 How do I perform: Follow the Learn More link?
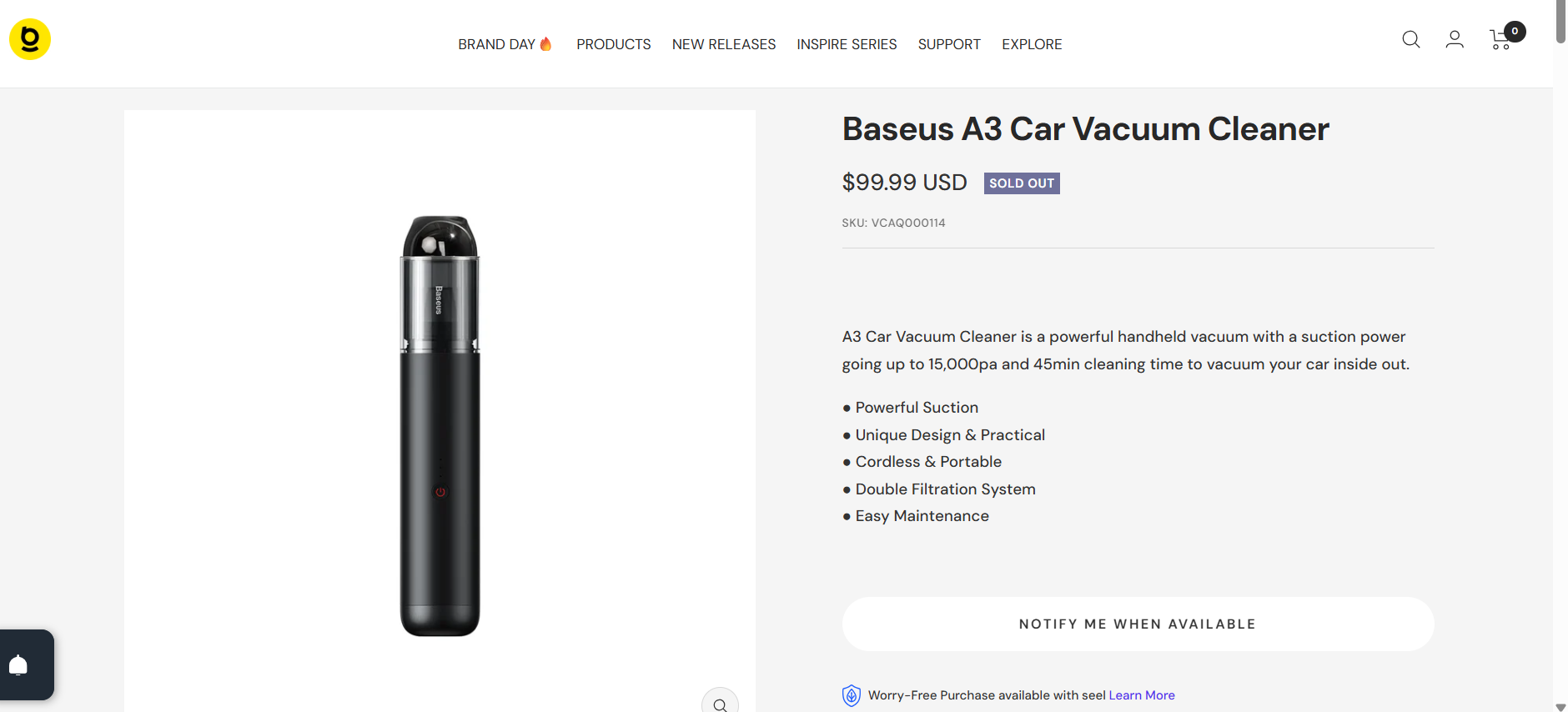click(x=1142, y=695)
